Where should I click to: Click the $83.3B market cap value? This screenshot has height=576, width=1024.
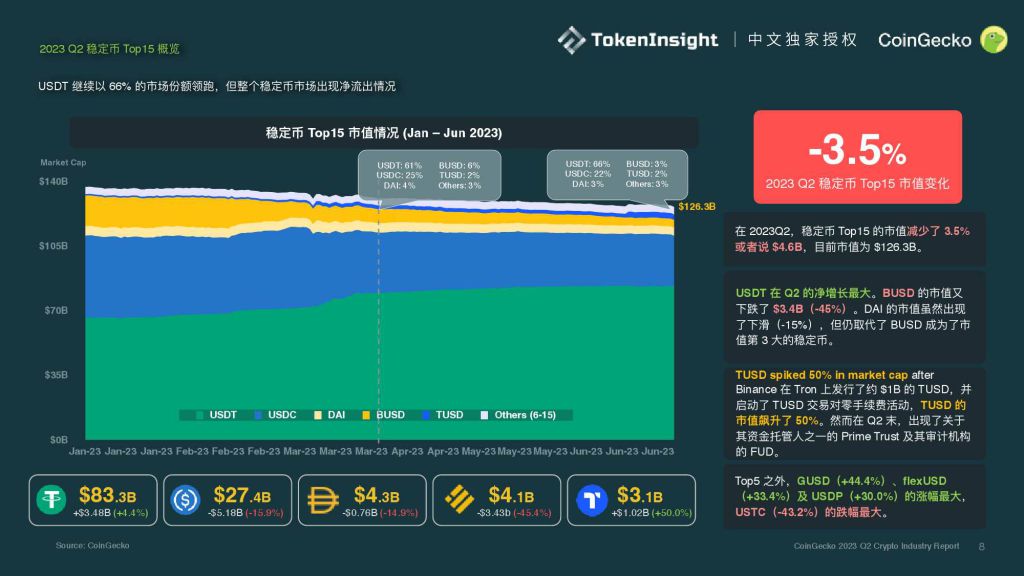pos(108,496)
